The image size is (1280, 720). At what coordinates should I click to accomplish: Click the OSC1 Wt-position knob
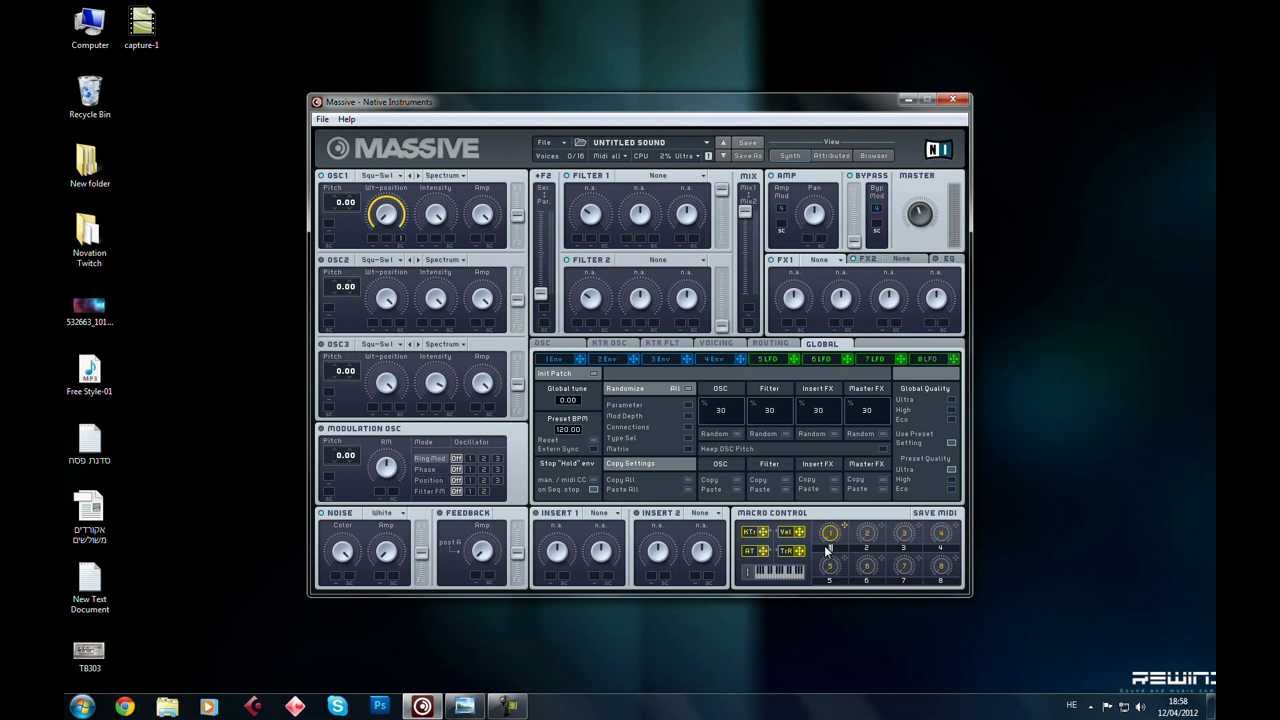point(386,213)
